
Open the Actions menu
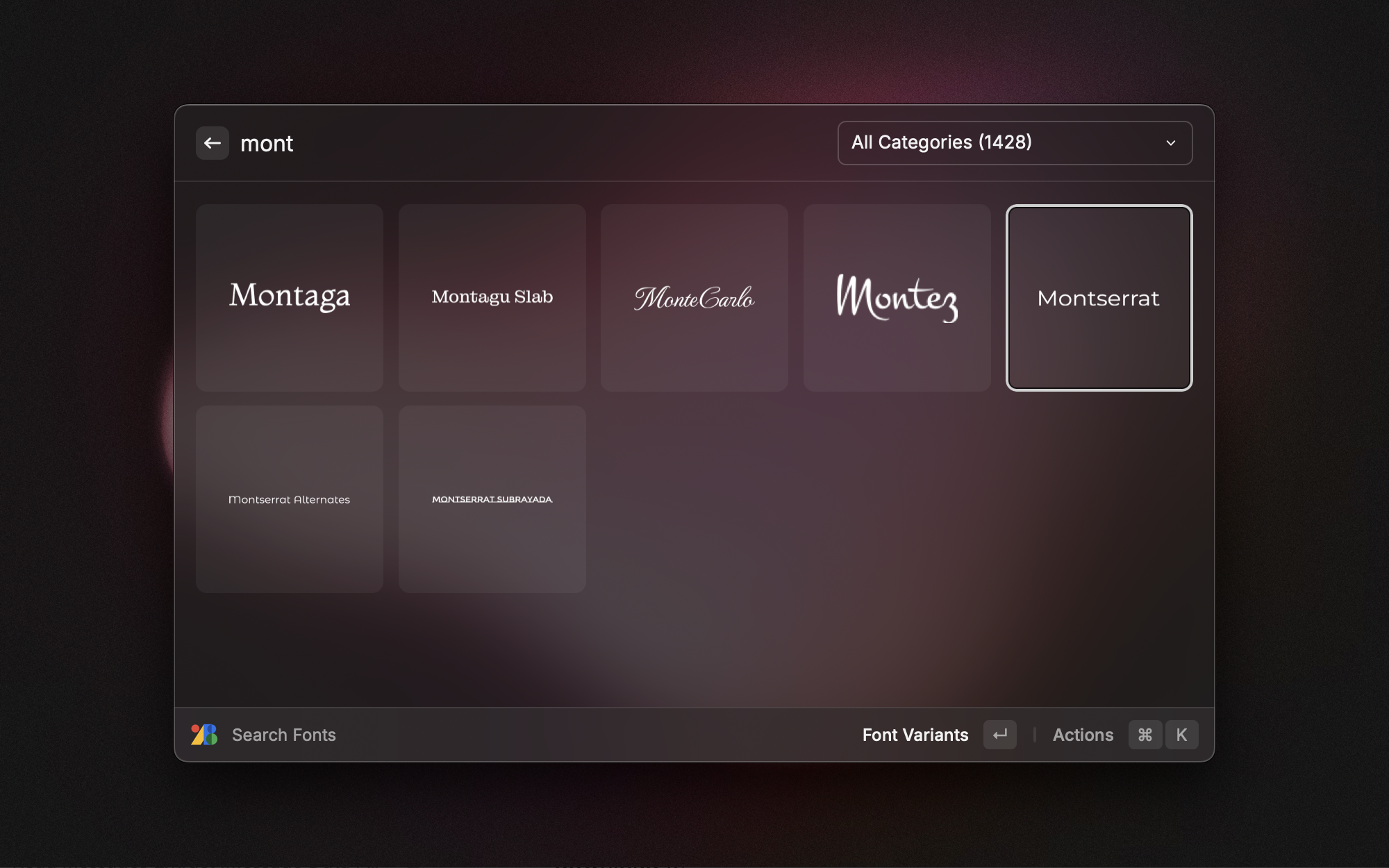[x=1083, y=735]
